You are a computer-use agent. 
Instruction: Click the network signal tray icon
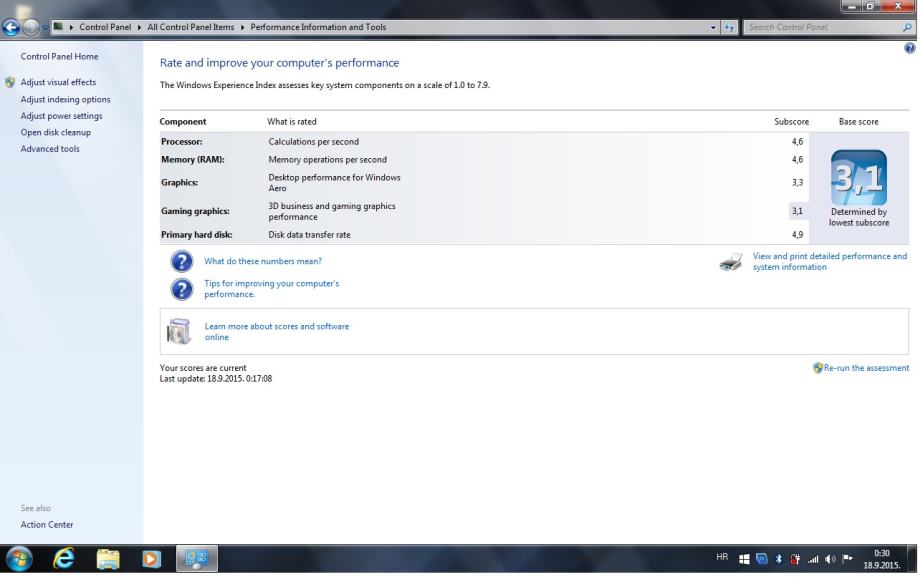coord(813,559)
